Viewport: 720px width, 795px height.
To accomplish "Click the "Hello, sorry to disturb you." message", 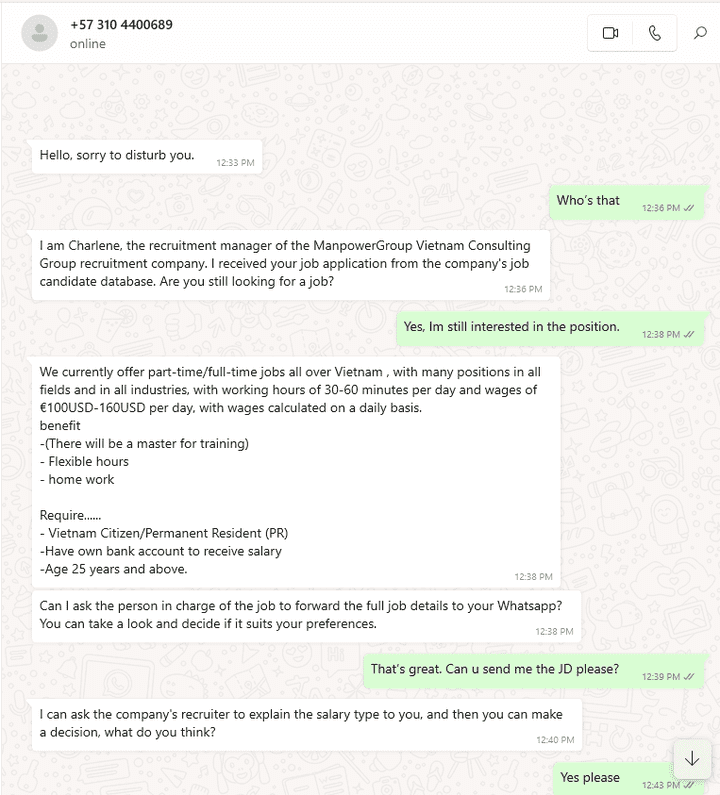I will click(x=117, y=155).
